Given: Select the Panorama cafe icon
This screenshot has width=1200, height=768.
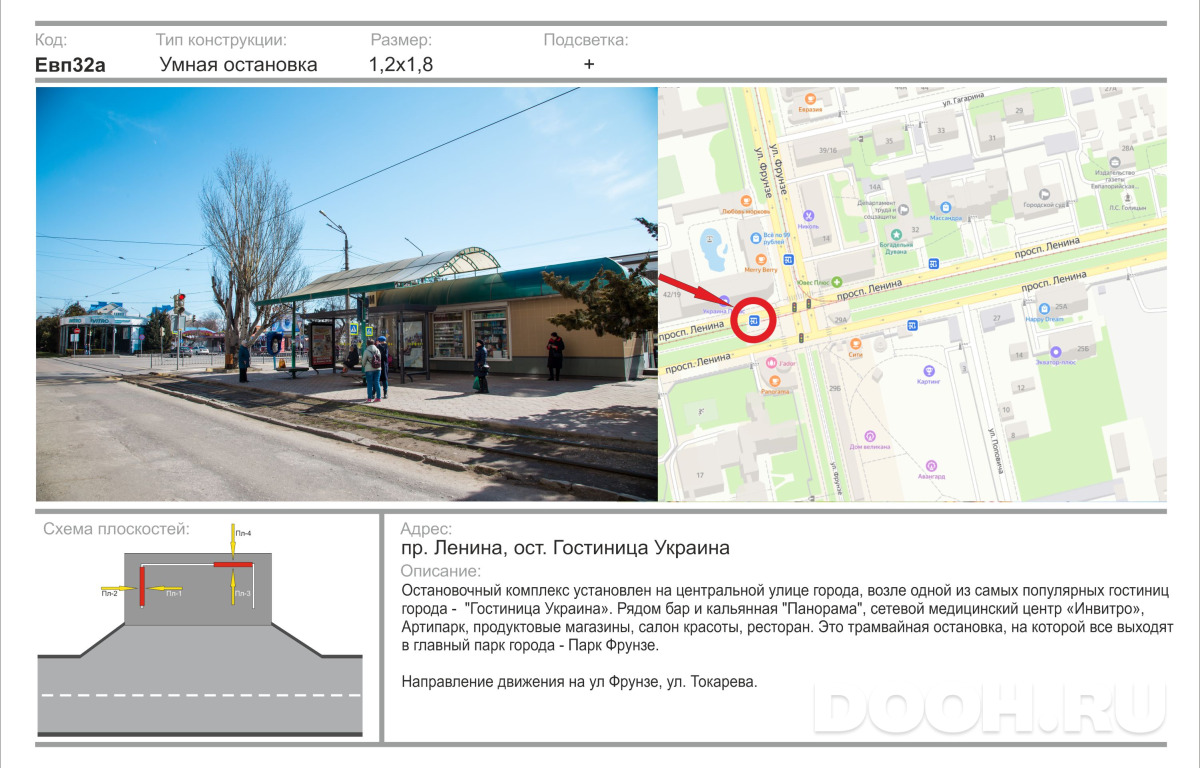Looking at the screenshot, I should coord(775,380).
